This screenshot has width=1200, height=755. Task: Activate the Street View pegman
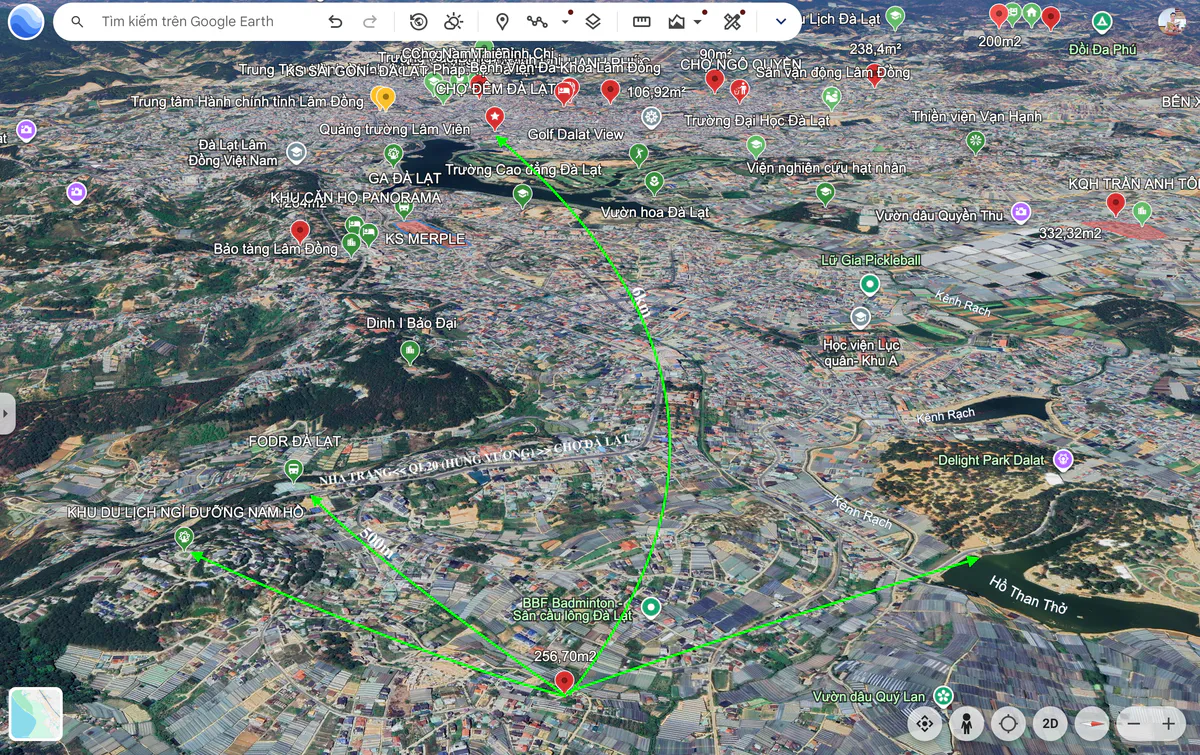[967, 723]
